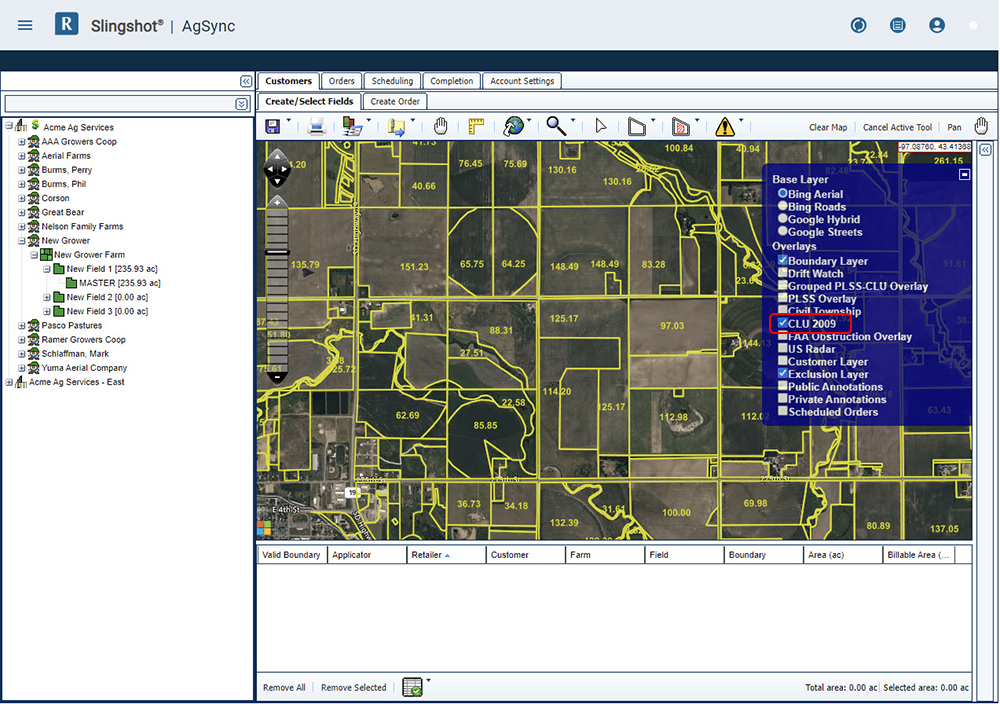The image size is (1000, 704).
Task: Select the measure ruler tool
Action: coord(476,126)
